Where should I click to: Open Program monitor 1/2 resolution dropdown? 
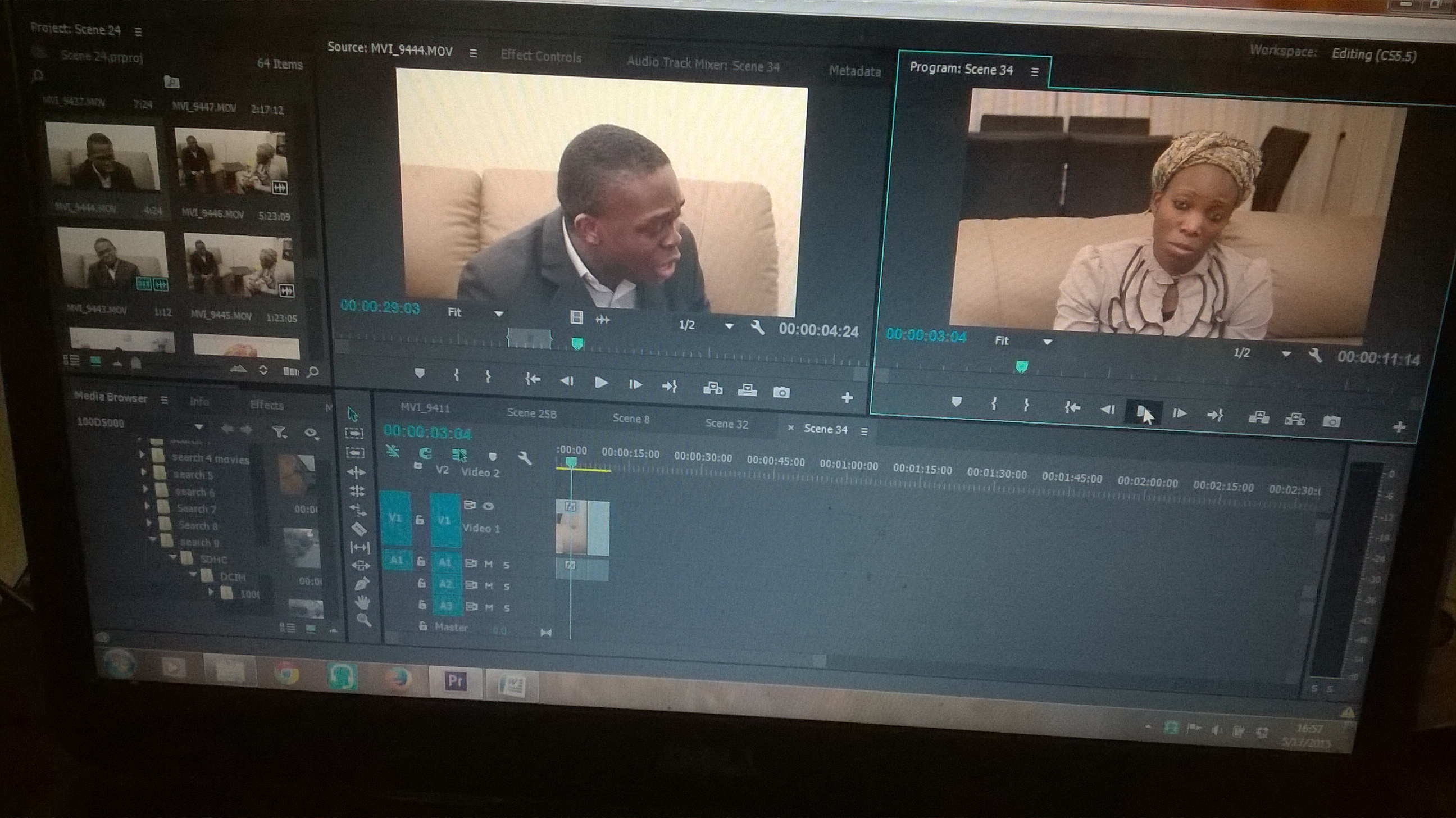(x=1286, y=354)
